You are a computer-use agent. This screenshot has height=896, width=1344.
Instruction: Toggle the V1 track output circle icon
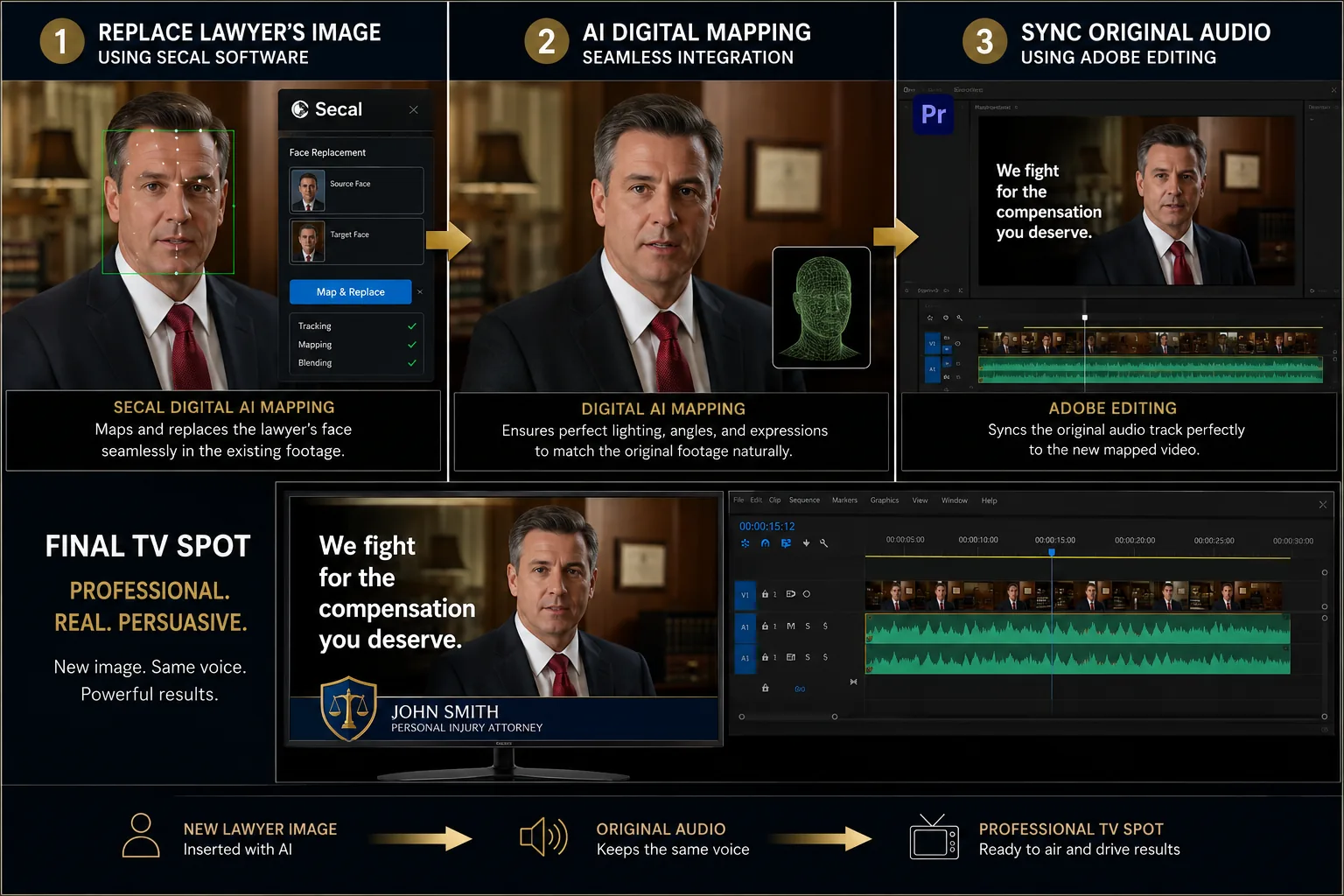[x=807, y=594]
